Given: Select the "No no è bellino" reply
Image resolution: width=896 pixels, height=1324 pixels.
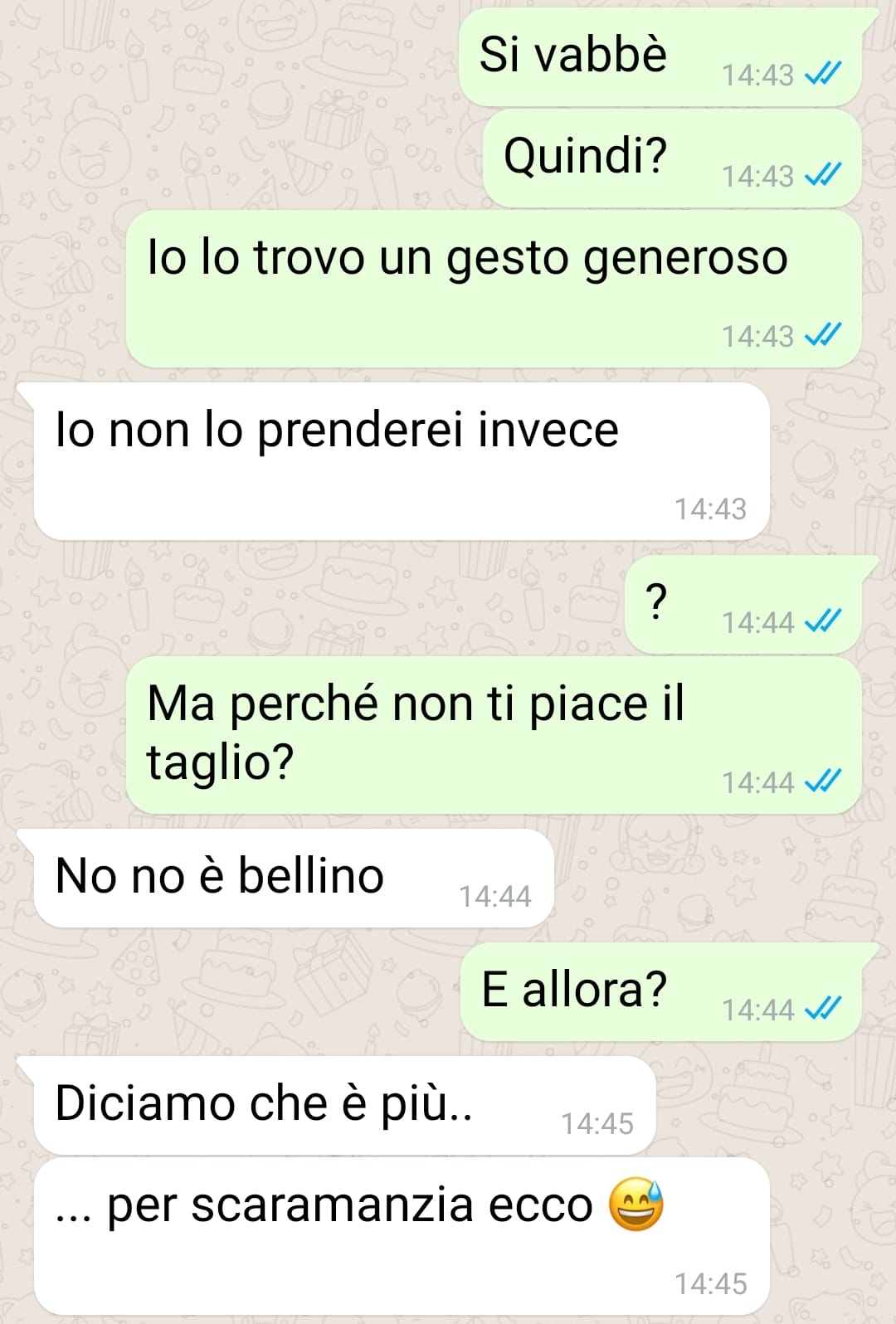Looking at the screenshot, I should (293, 879).
